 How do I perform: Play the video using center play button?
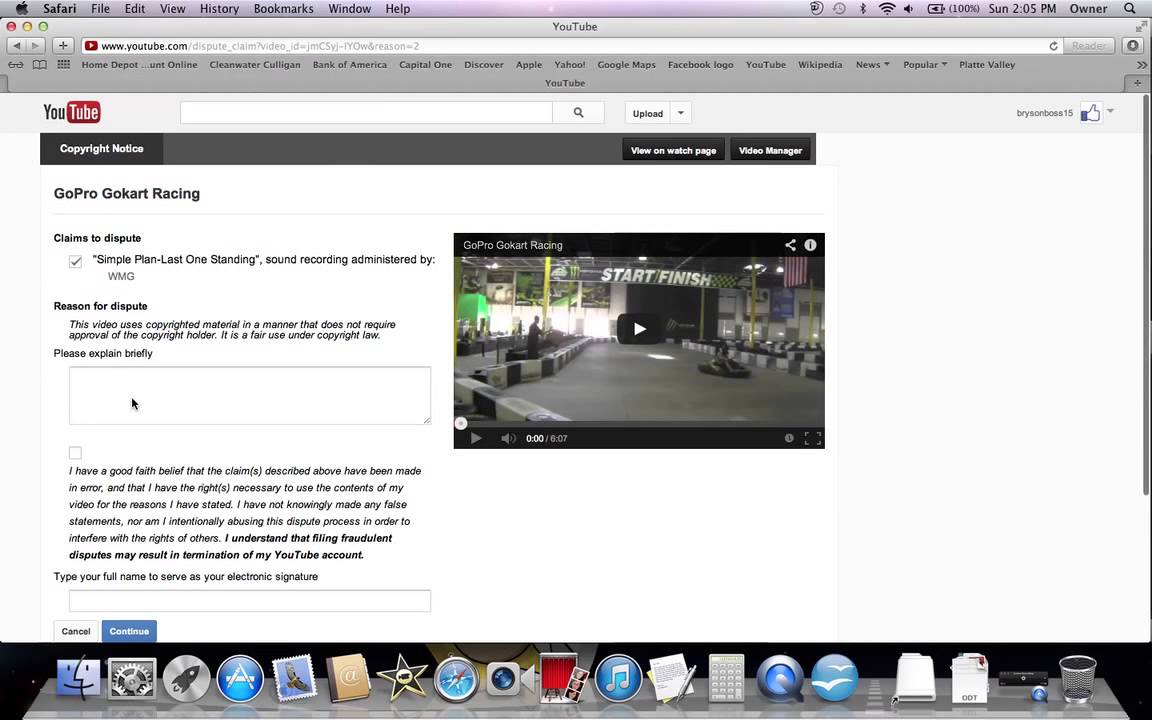point(639,329)
